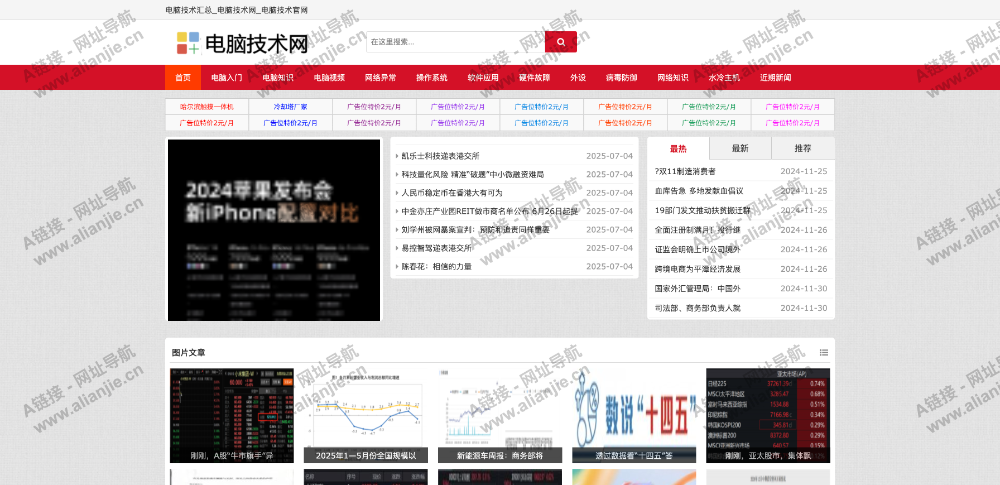The width and height of the screenshot is (1000, 485).
Task: Open hot article 司法部、商务部负责人就
Action: (697, 308)
